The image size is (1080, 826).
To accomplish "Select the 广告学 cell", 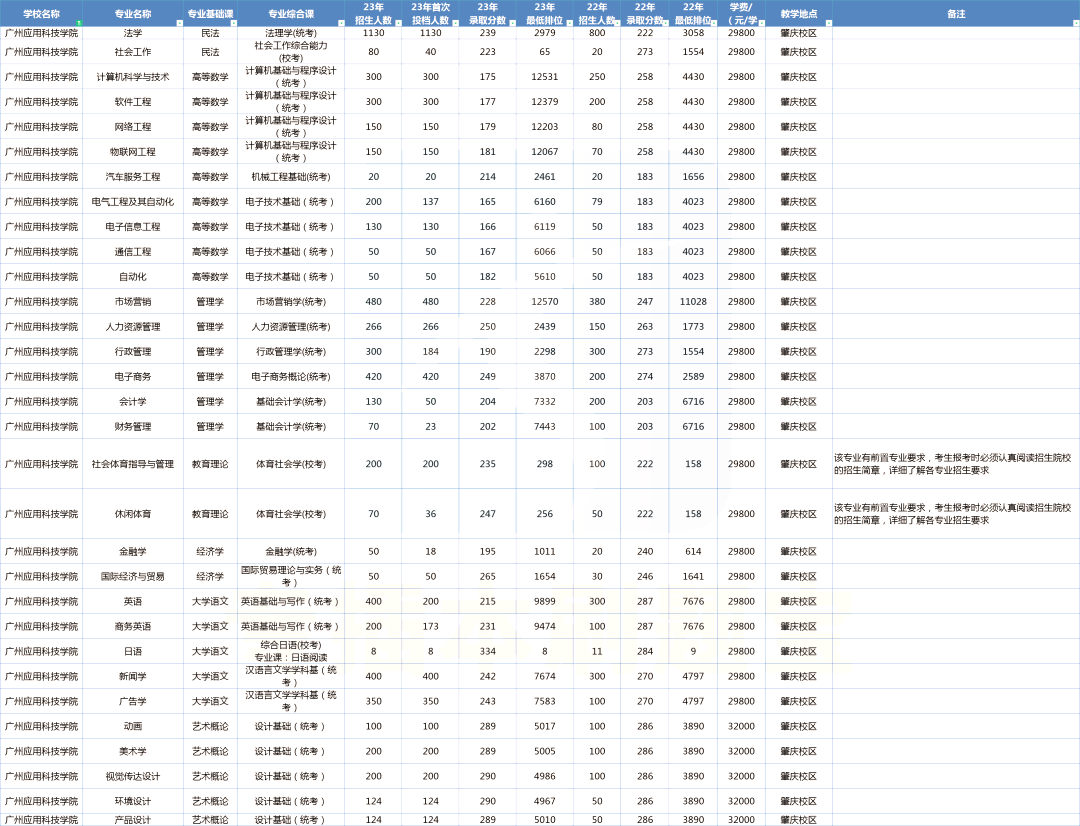I will click(133, 701).
